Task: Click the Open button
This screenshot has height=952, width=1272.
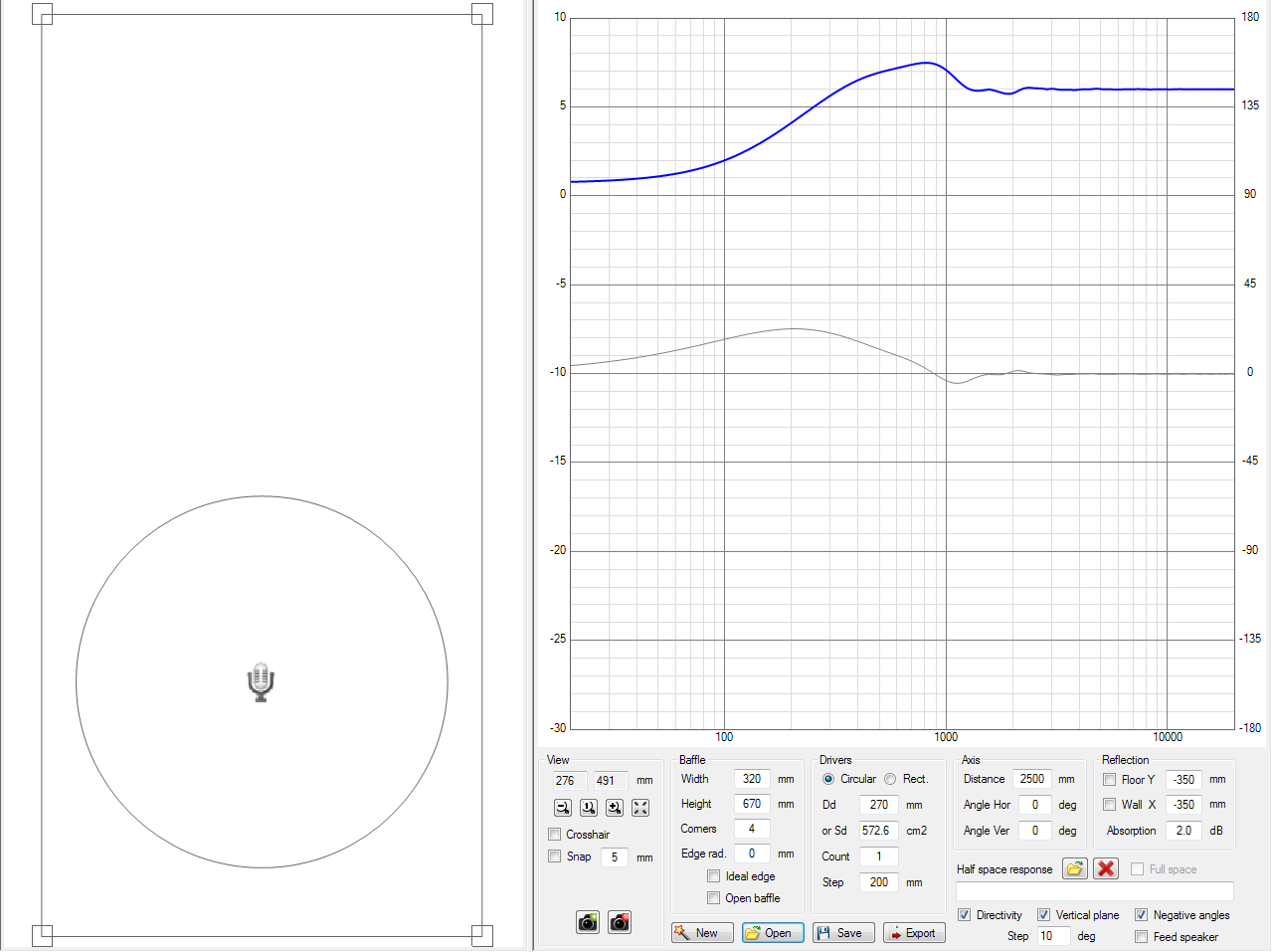Action: click(773, 932)
